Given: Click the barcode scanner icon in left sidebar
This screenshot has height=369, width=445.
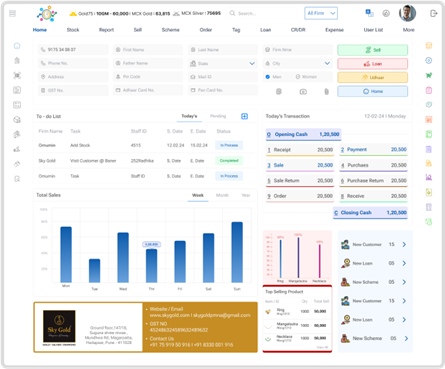Looking at the screenshot, I should click(17, 75).
